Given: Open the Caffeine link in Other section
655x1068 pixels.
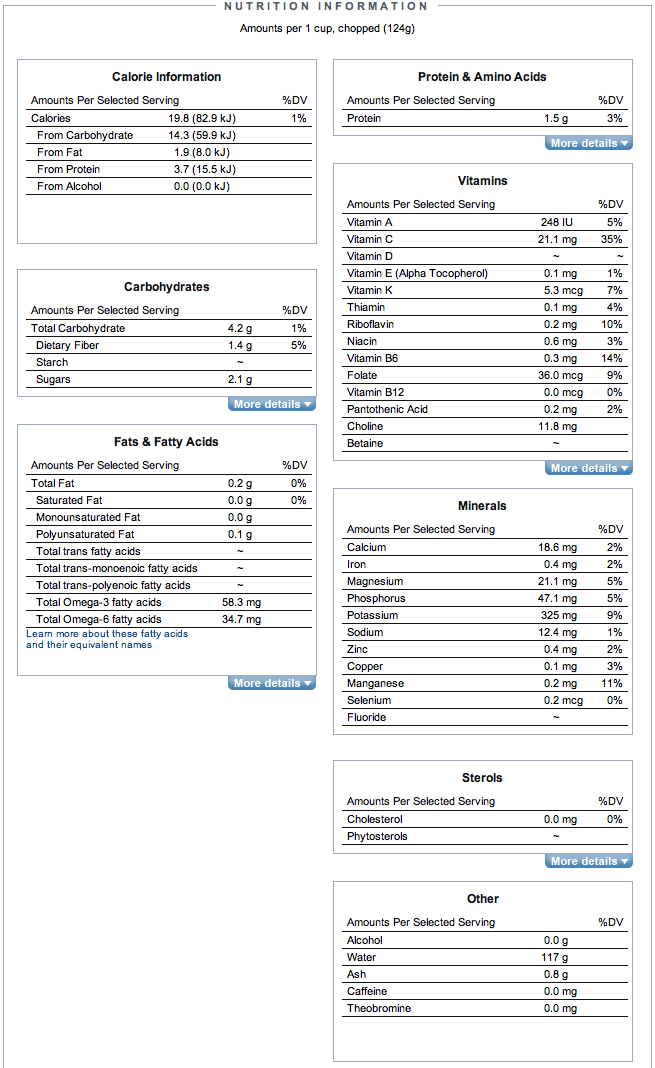Looking at the screenshot, I should tap(364, 991).
